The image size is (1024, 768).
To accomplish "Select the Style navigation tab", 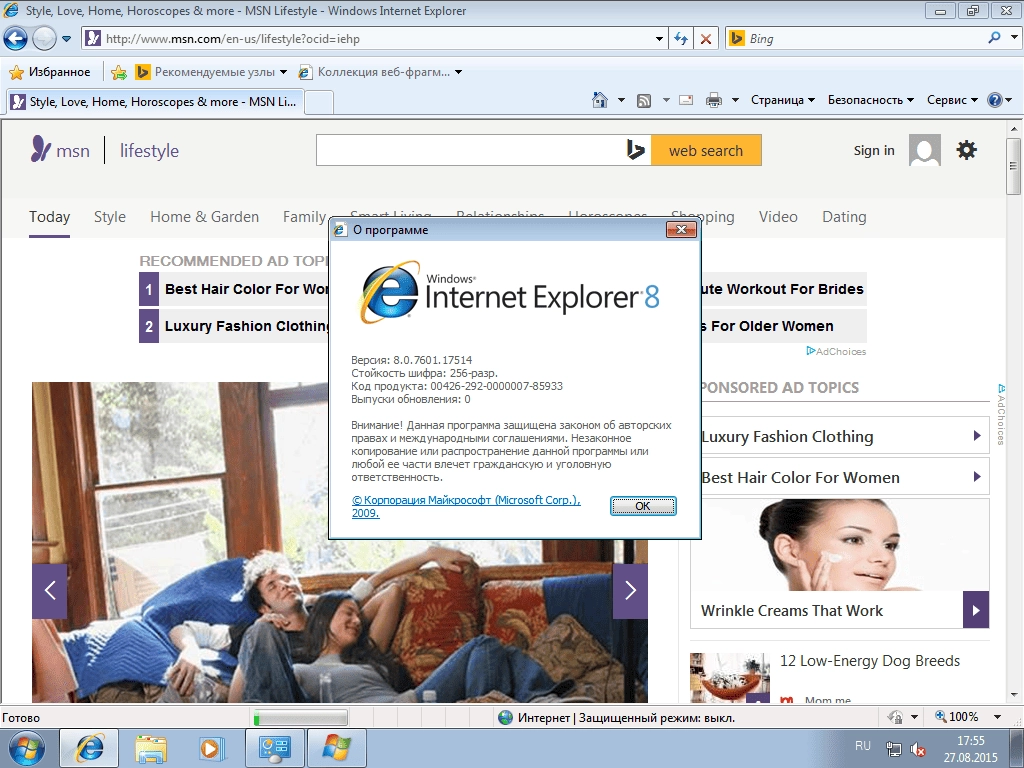I will point(110,217).
